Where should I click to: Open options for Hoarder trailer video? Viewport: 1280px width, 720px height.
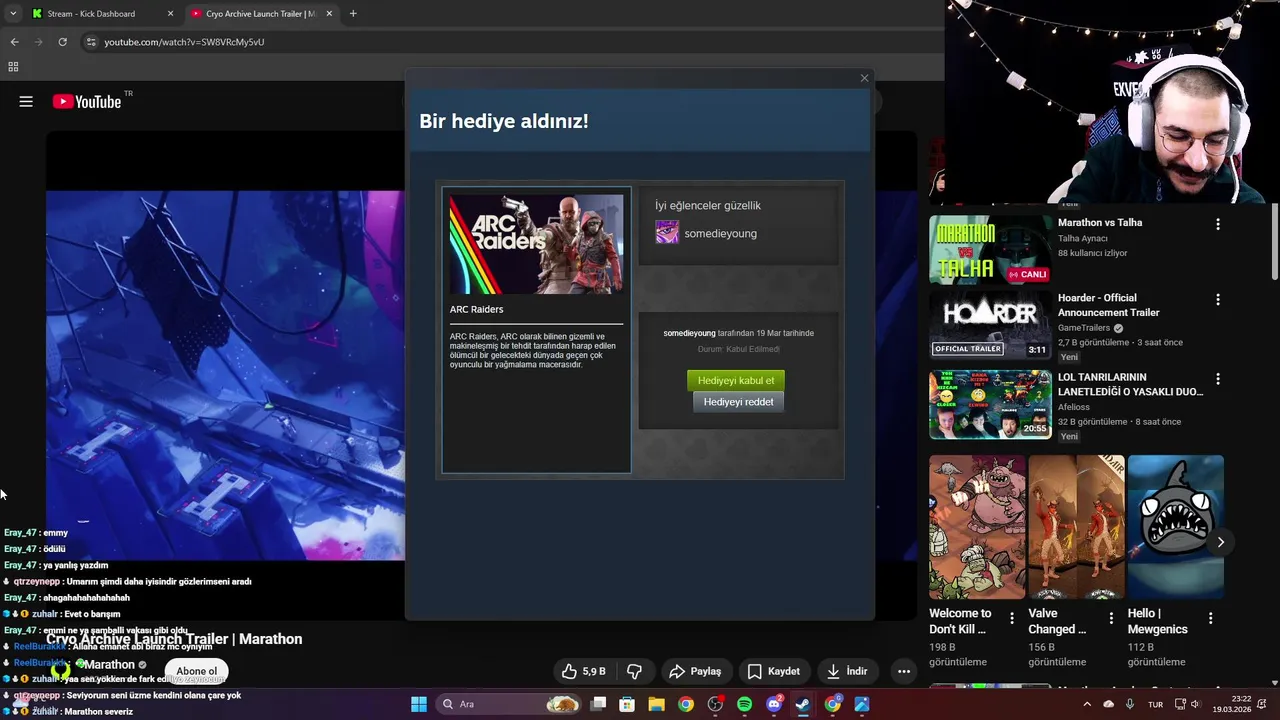click(x=1217, y=300)
